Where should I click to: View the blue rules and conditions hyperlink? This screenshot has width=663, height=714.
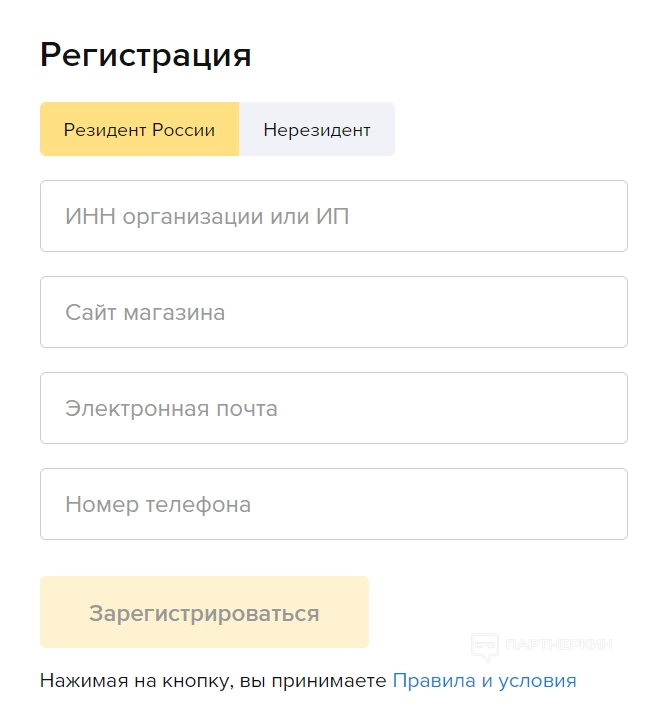click(x=484, y=681)
